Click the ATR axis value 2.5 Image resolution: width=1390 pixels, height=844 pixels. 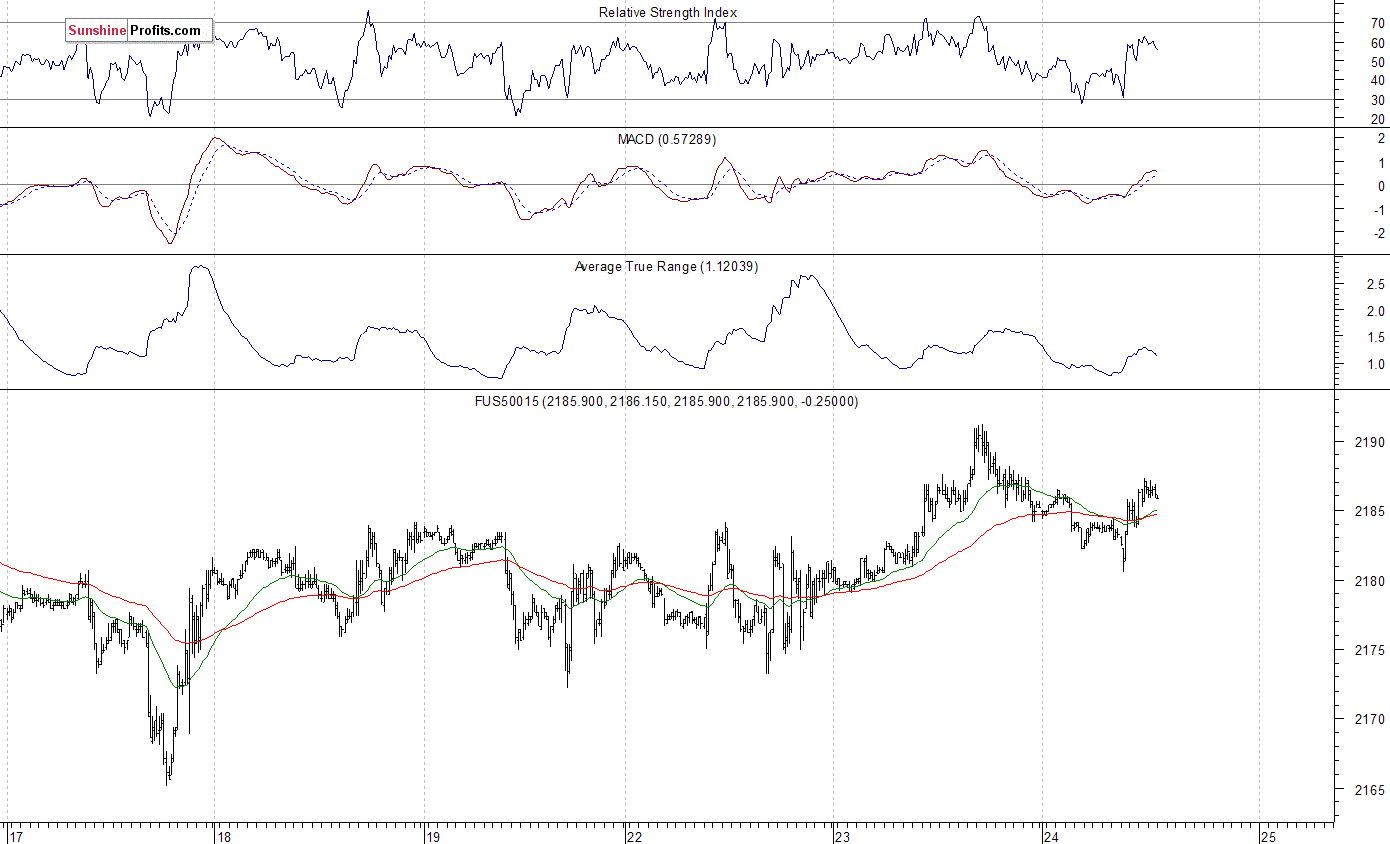1376,284
